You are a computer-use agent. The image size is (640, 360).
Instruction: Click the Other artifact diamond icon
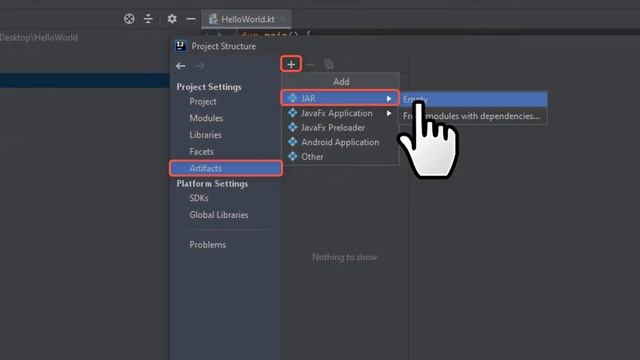tap(293, 156)
